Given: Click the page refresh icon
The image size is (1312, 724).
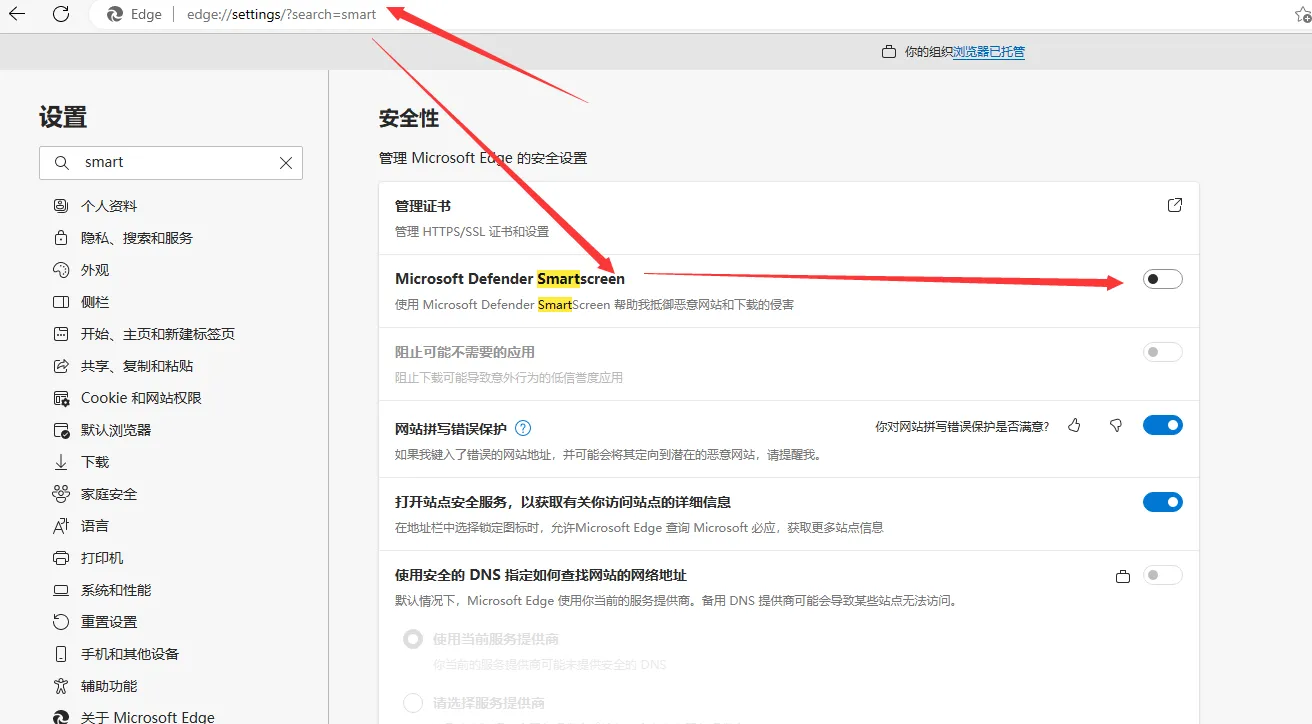Looking at the screenshot, I should (61, 14).
